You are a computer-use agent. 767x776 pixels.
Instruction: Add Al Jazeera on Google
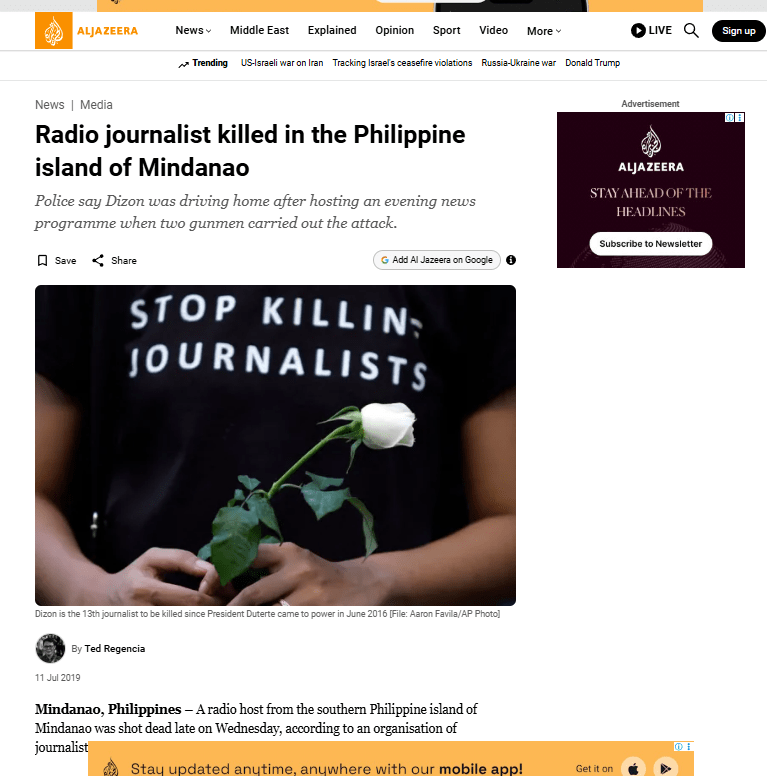[436, 260]
